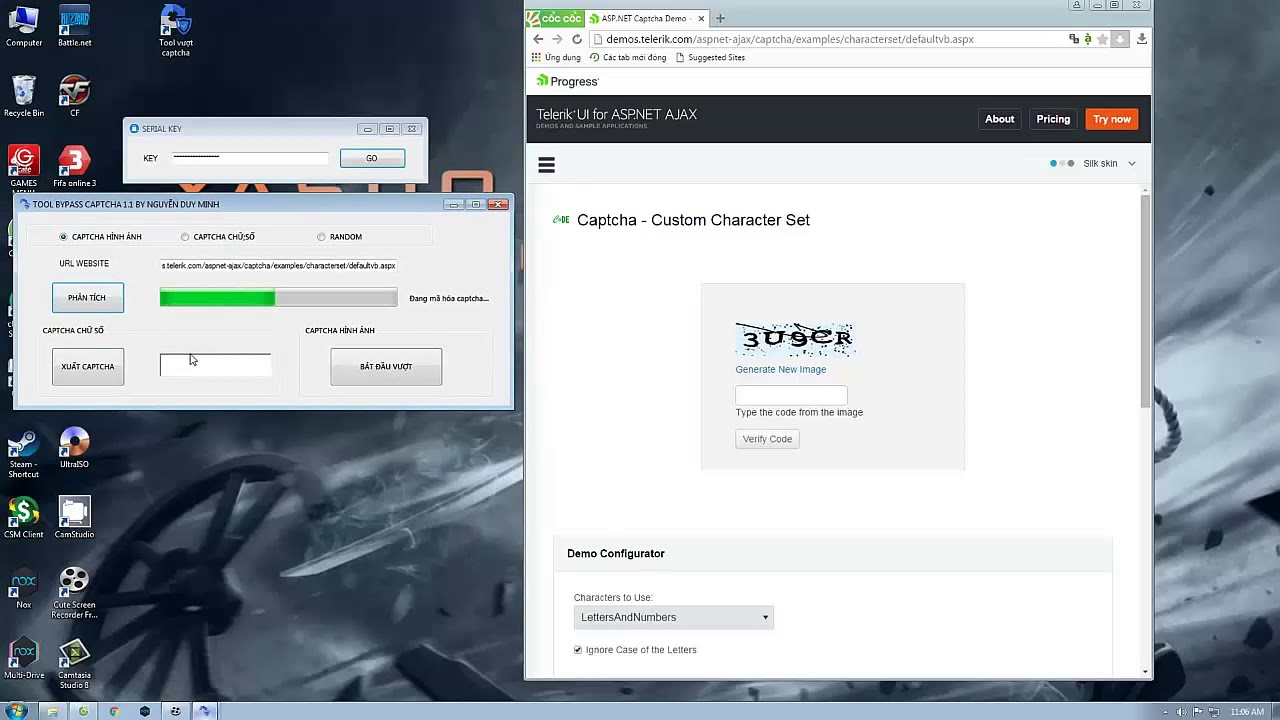Click the URL WEBSITE input field

[x=279, y=266]
